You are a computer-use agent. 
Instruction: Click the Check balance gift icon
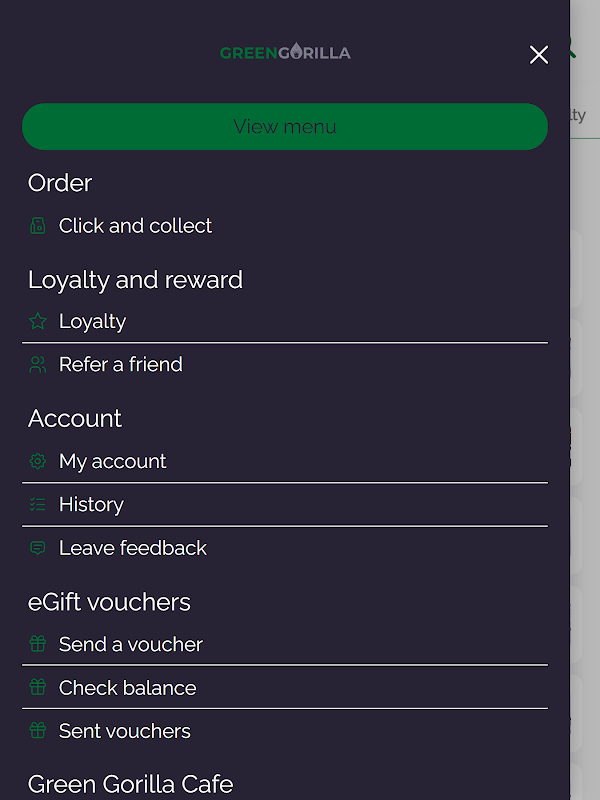38,688
